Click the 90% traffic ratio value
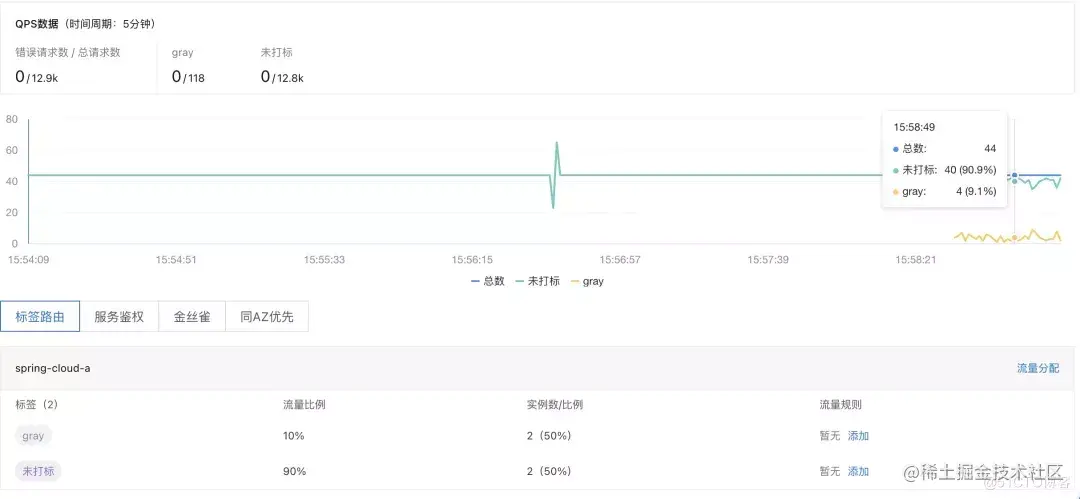 point(294,471)
